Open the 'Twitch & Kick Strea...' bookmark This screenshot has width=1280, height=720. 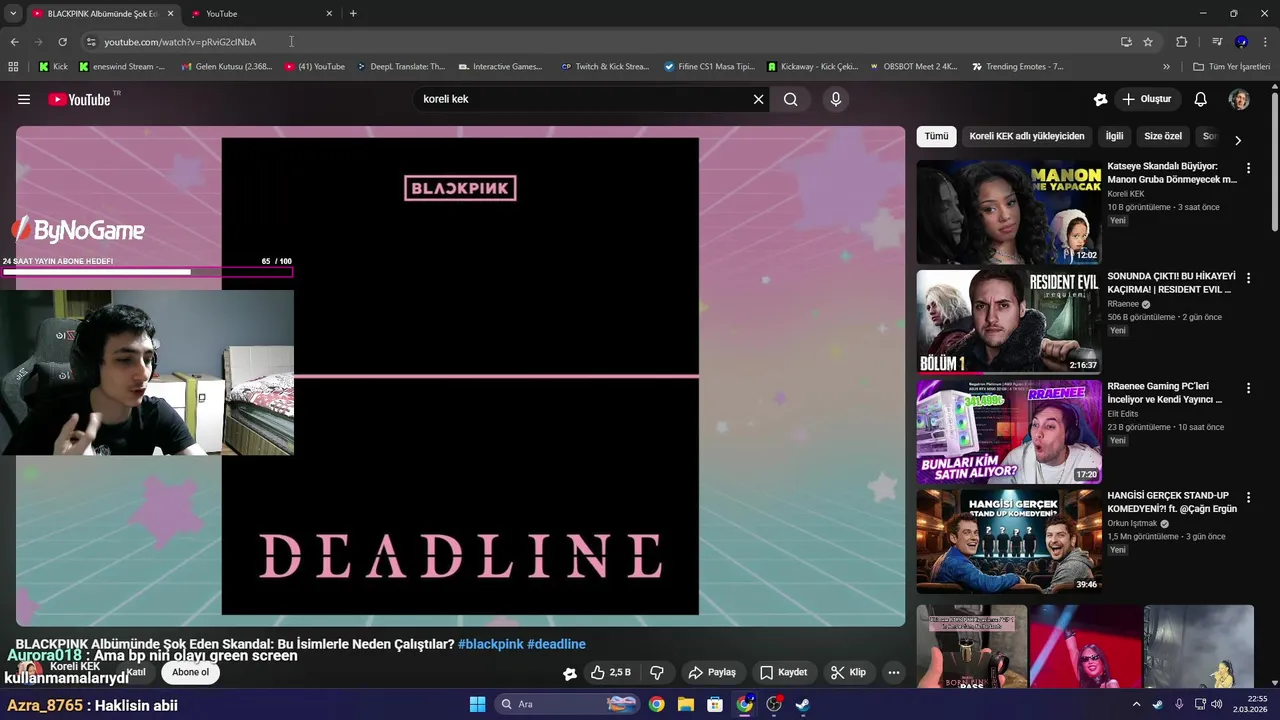click(x=605, y=67)
